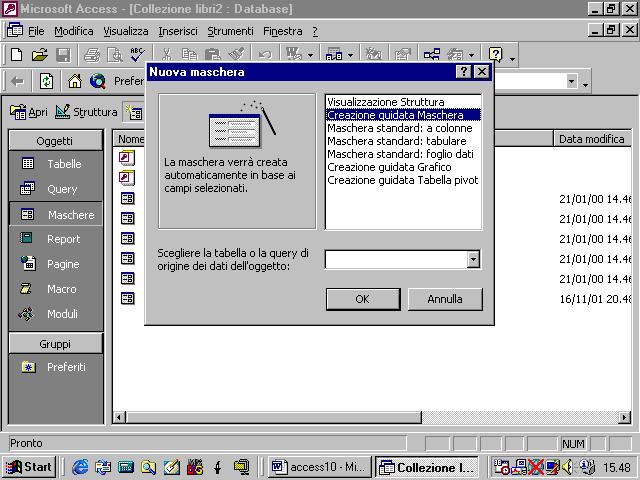
Task: Click the Format Painter brush icon
Action: click(236, 54)
